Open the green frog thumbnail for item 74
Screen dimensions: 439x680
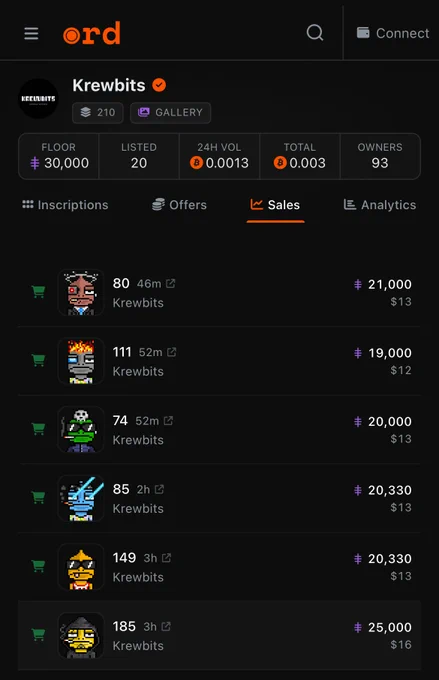(81, 429)
